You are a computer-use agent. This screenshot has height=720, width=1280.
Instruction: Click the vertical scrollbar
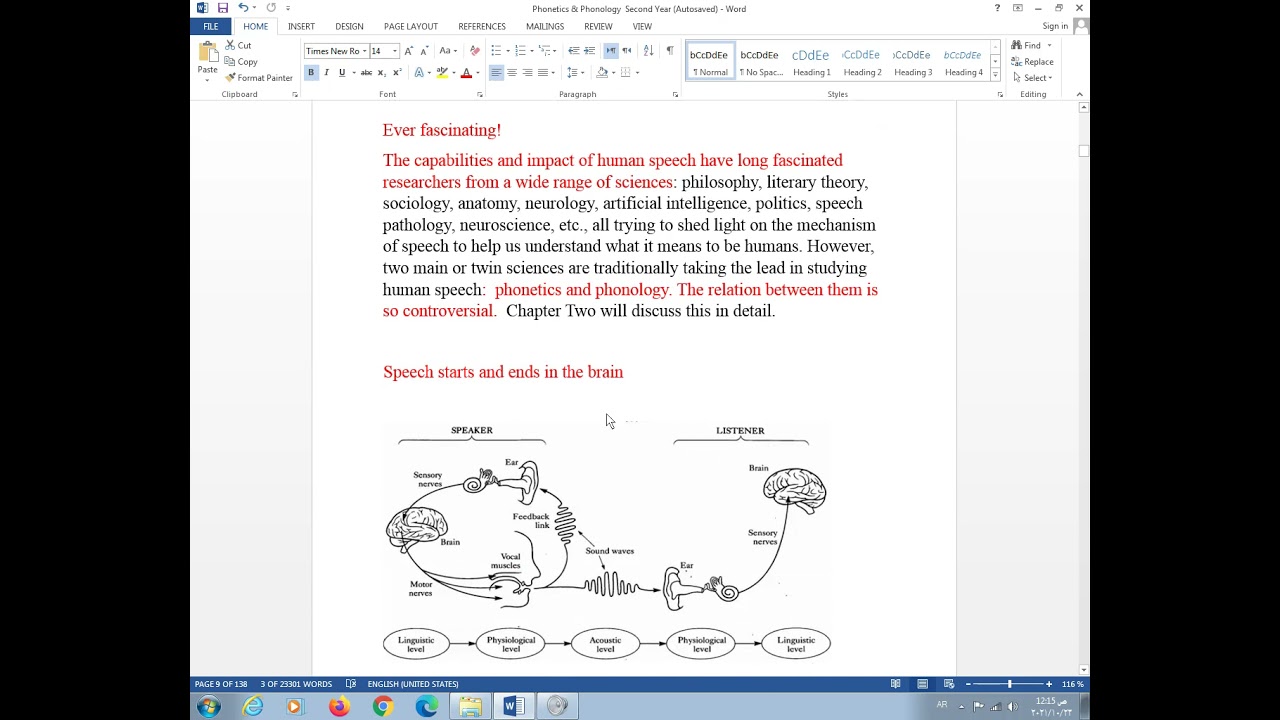click(1084, 390)
